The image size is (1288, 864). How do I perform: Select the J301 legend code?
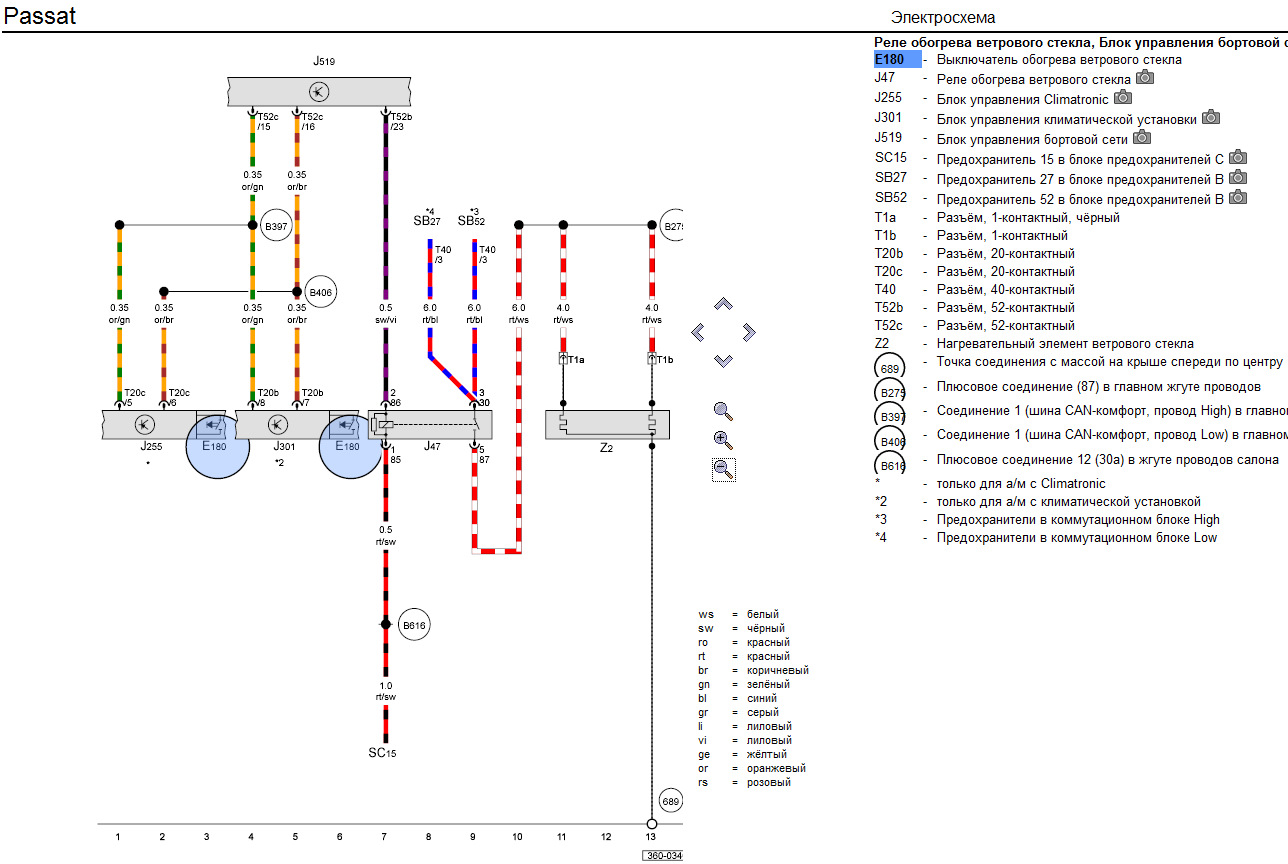click(x=888, y=118)
